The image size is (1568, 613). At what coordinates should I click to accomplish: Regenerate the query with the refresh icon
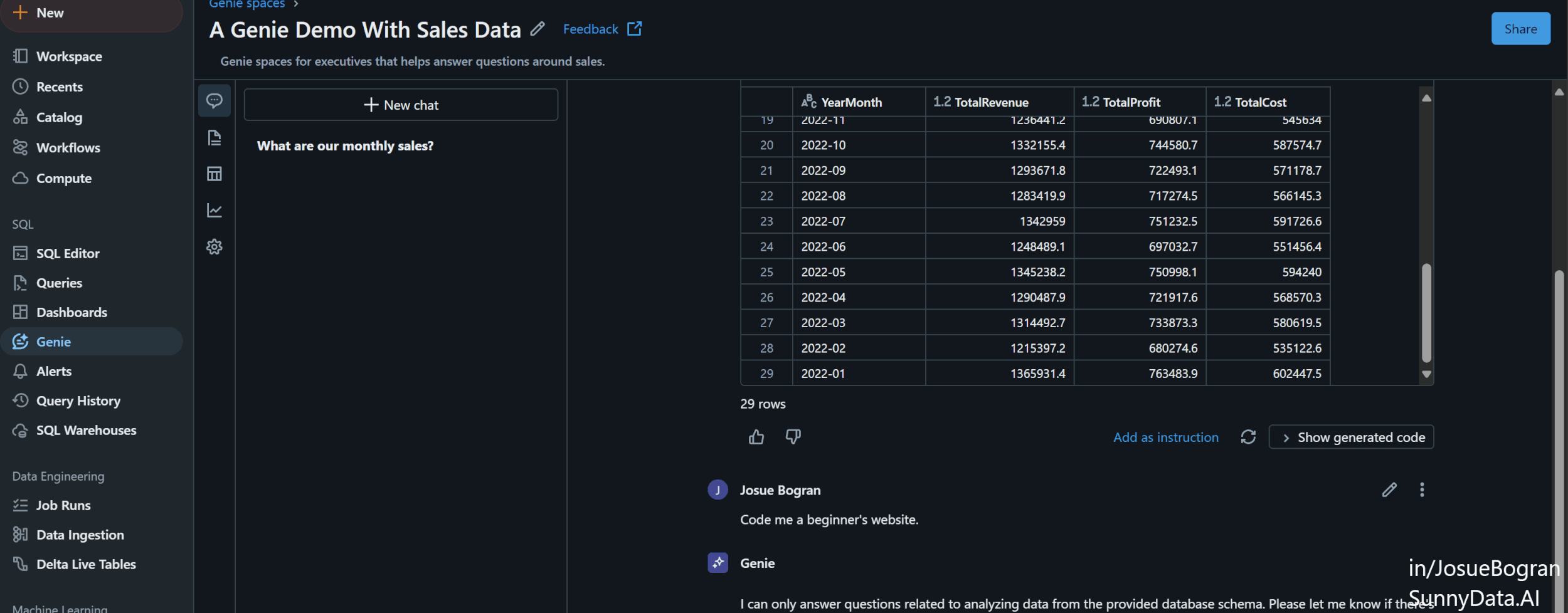tap(1248, 437)
